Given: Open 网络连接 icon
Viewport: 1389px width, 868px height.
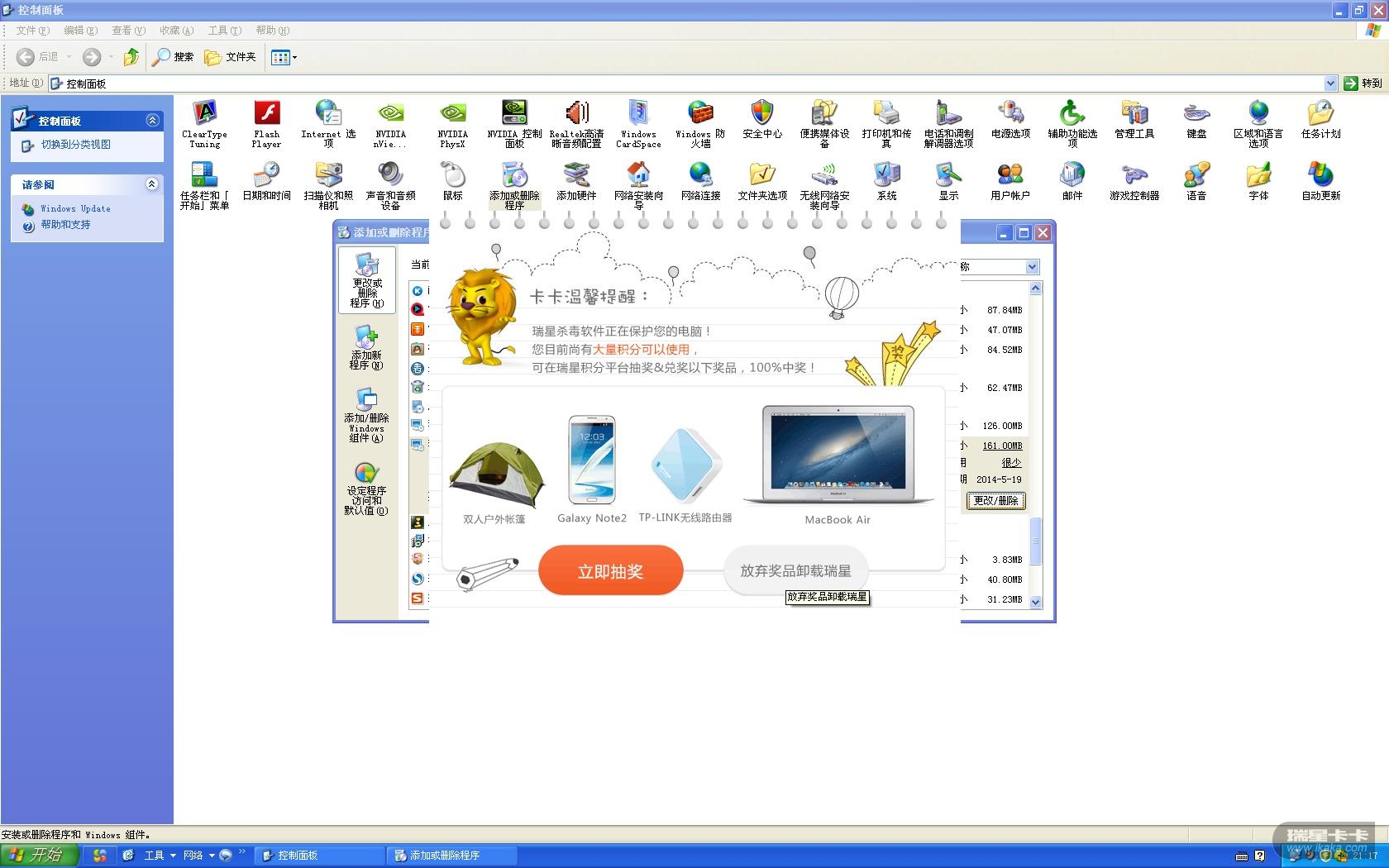Looking at the screenshot, I should pyautogui.click(x=700, y=181).
